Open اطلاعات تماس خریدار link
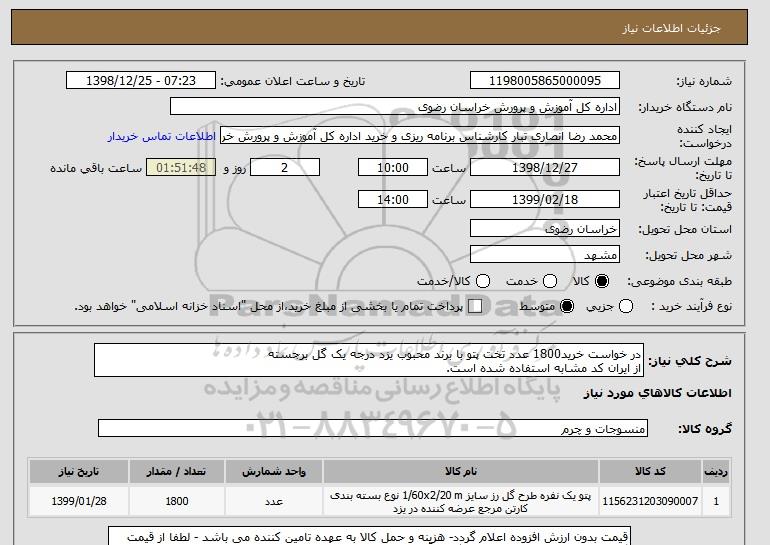 pos(162,136)
